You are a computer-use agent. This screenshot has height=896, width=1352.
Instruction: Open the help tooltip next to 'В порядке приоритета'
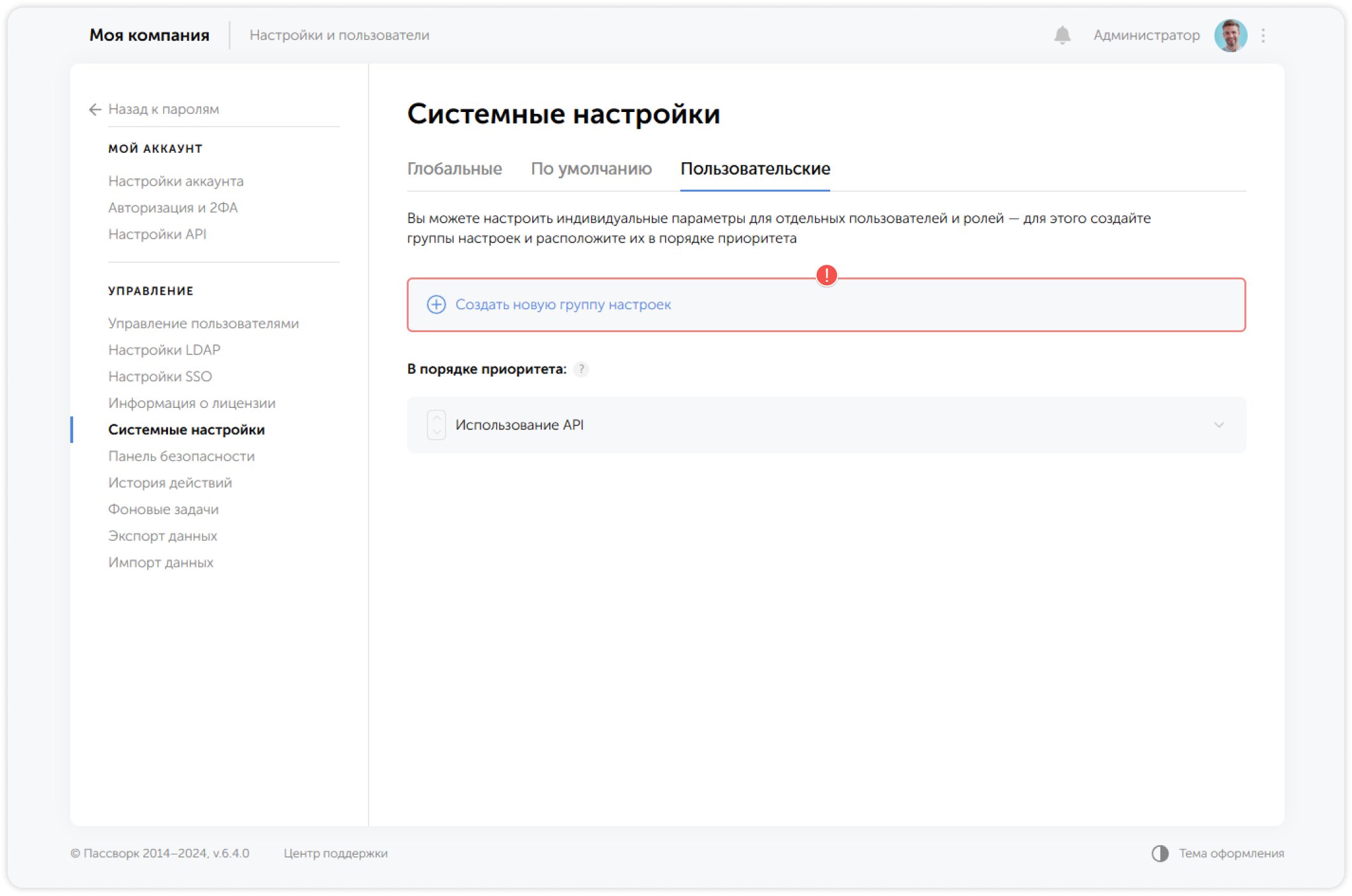581,368
